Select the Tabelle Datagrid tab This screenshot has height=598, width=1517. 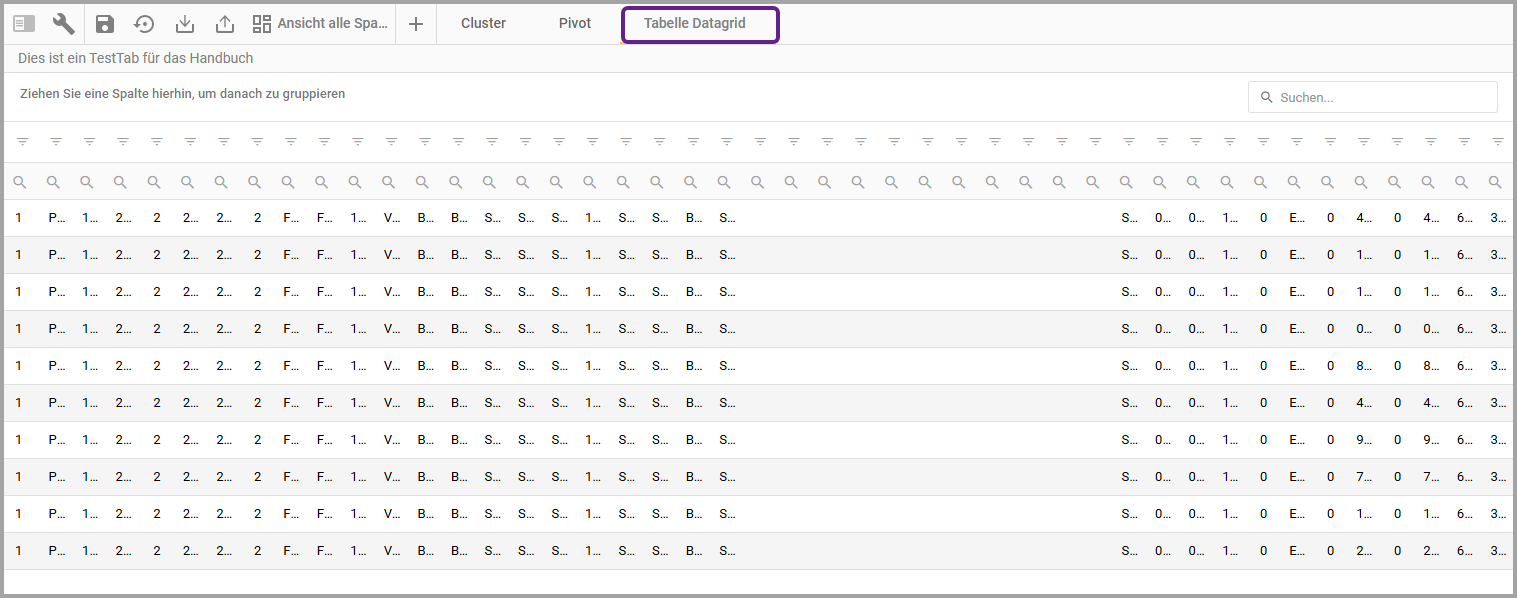click(x=695, y=24)
